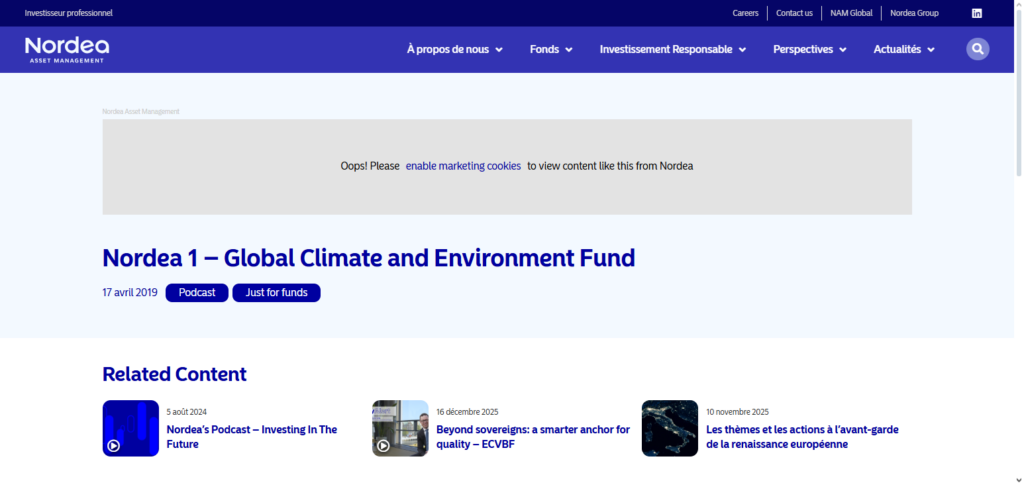
Task: Click the night-time Italy satellite thumbnail
Action: (670, 428)
